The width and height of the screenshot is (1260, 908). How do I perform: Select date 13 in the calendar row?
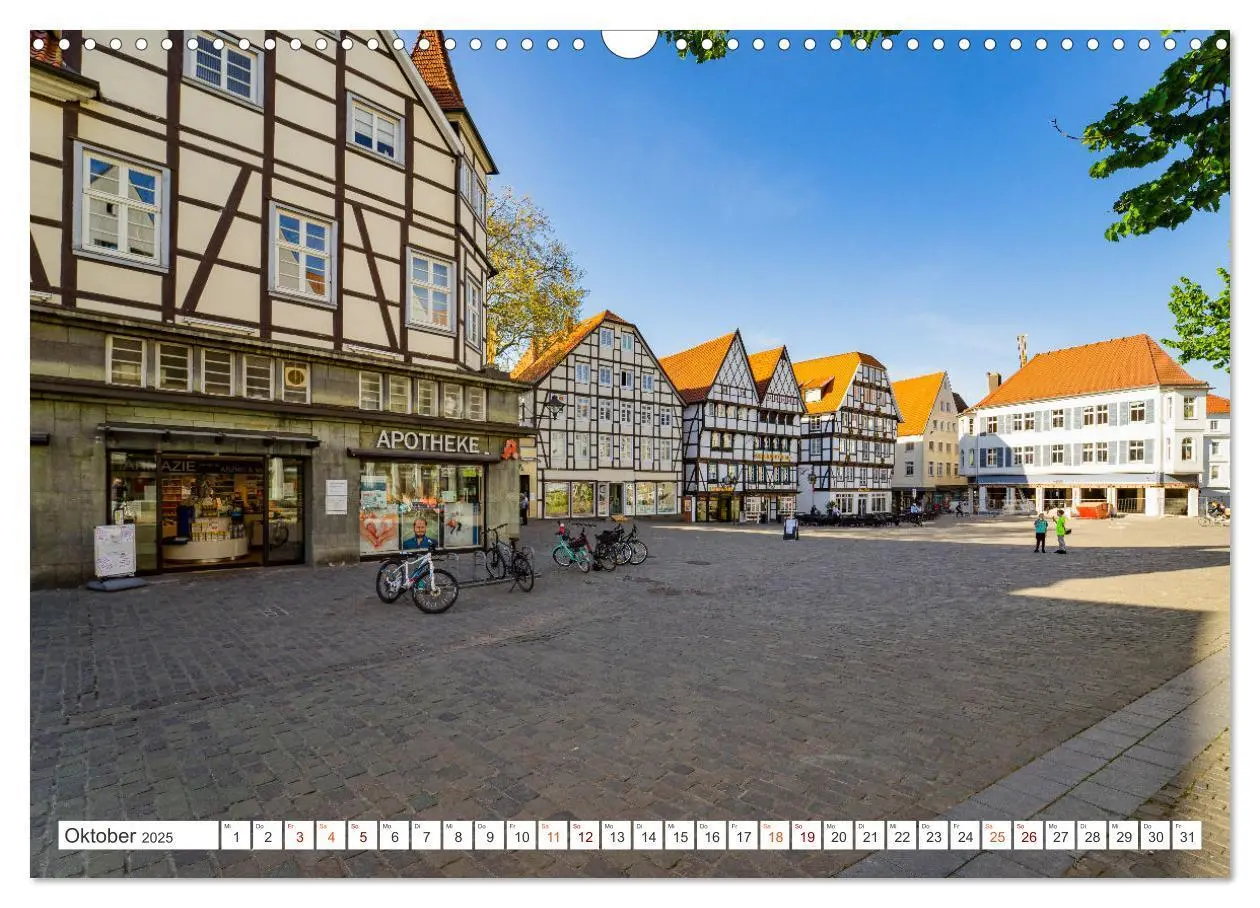(x=615, y=836)
